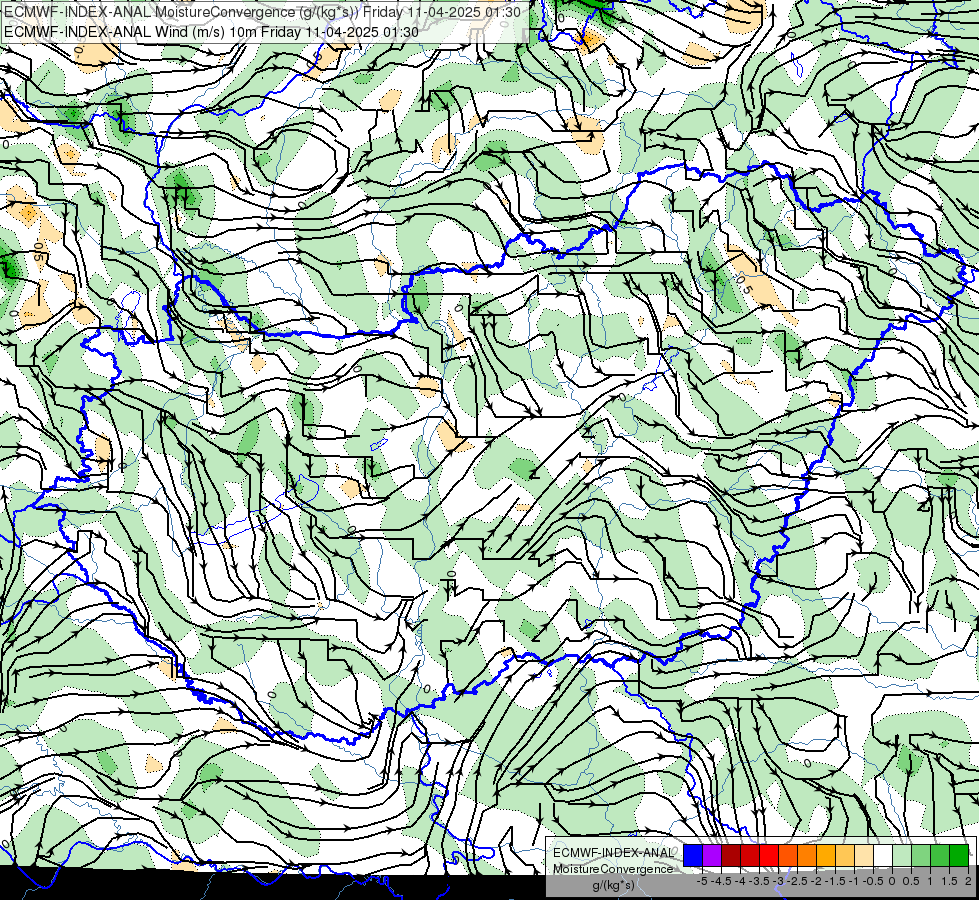The height and width of the screenshot is (900, 979).
Task: Click the Wind (m/s) 10m title line
Action: coord(211,32)
